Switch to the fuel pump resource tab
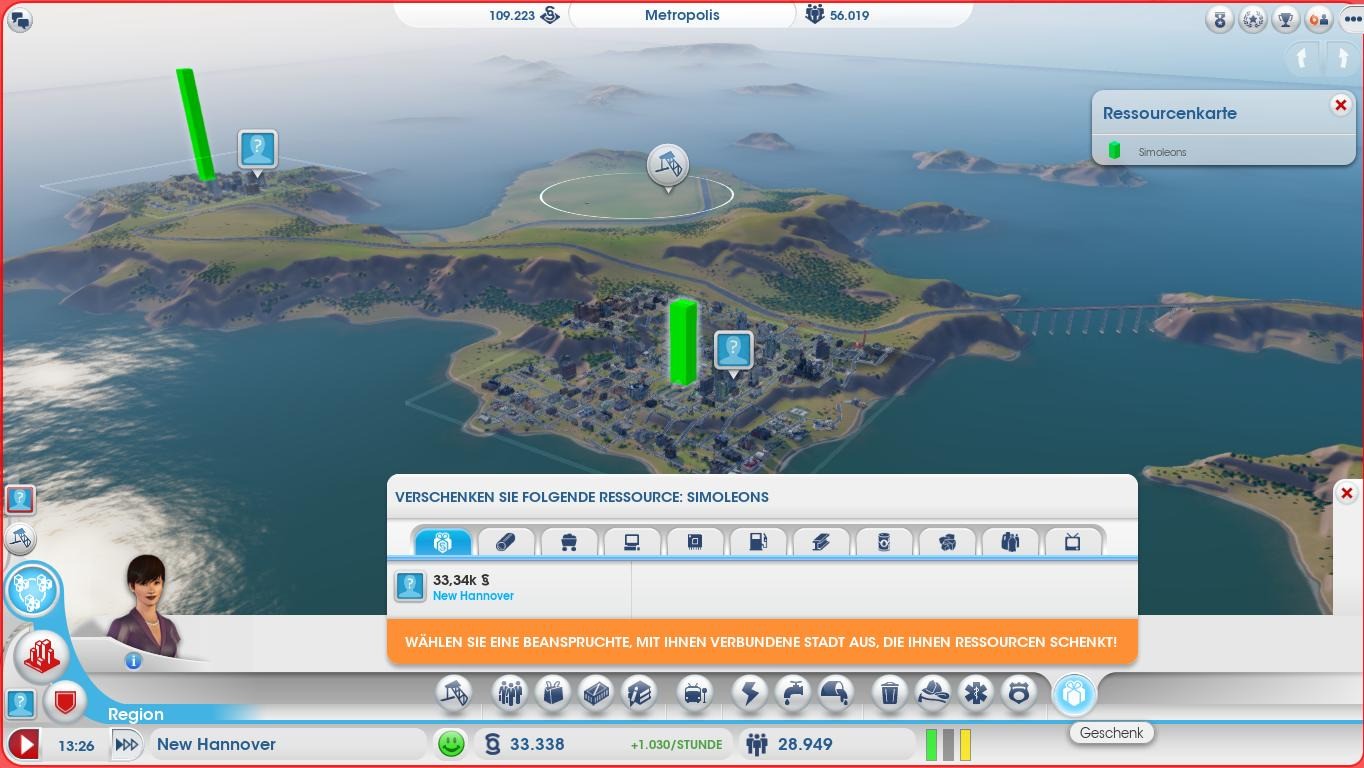The height and width of the screenshot is (768, 1364). coord(757,542)
